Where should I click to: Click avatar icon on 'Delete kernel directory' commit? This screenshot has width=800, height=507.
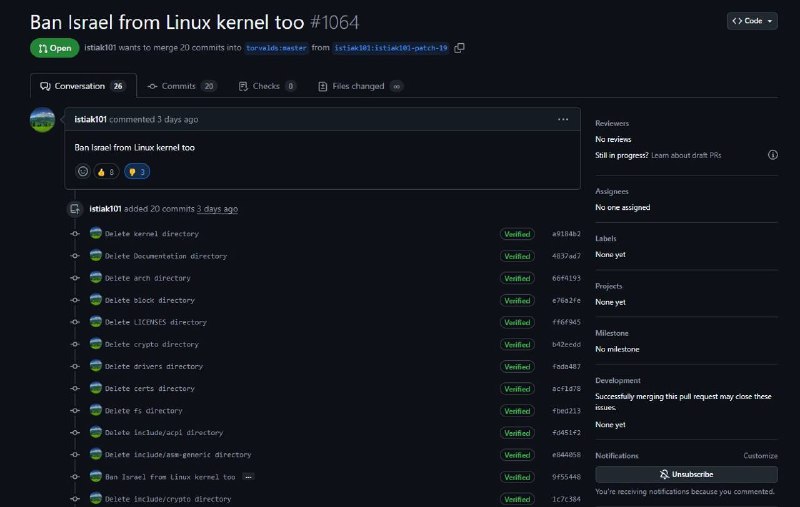[x=95, y=233]
